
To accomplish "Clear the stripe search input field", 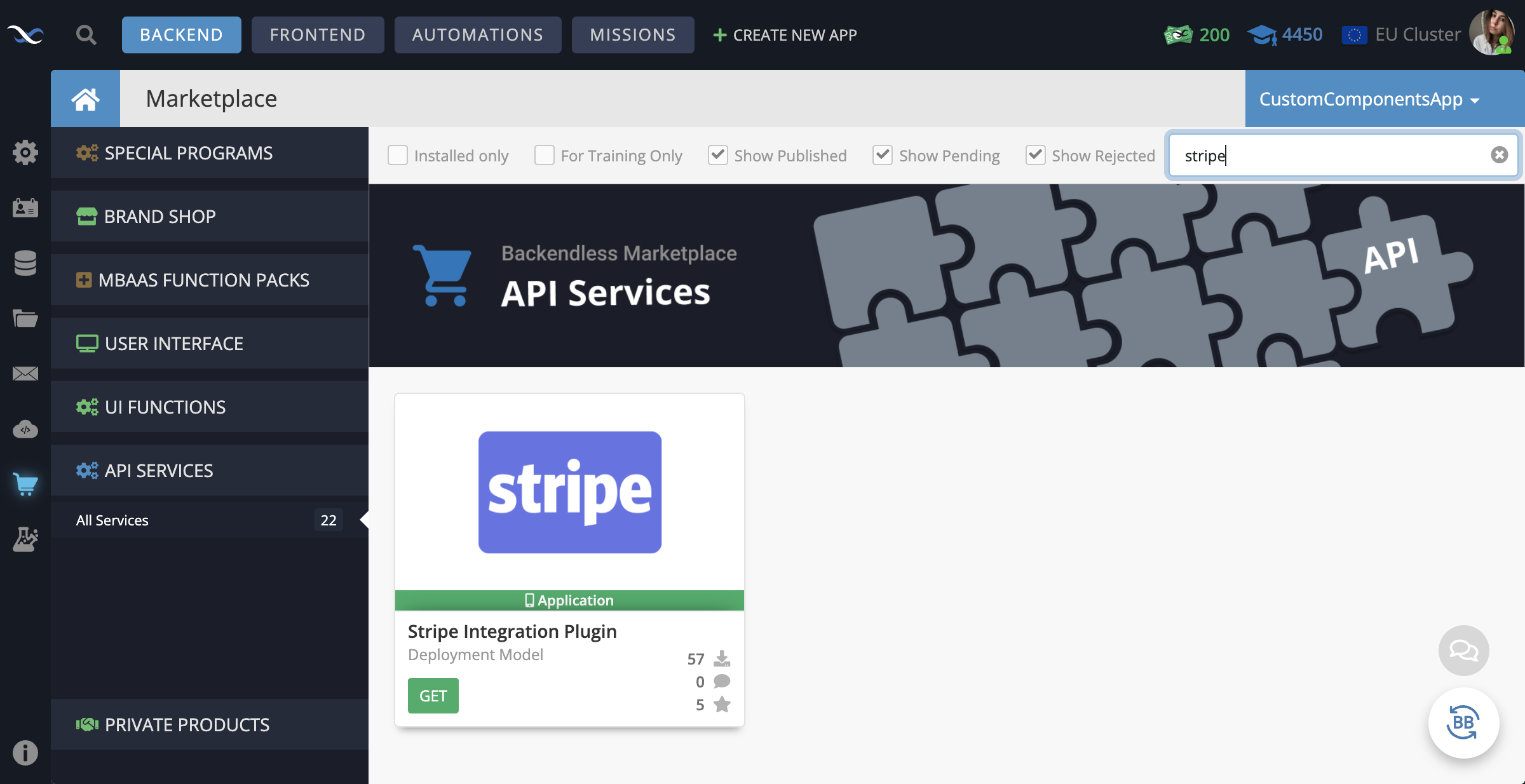I will pos(1499,154).
